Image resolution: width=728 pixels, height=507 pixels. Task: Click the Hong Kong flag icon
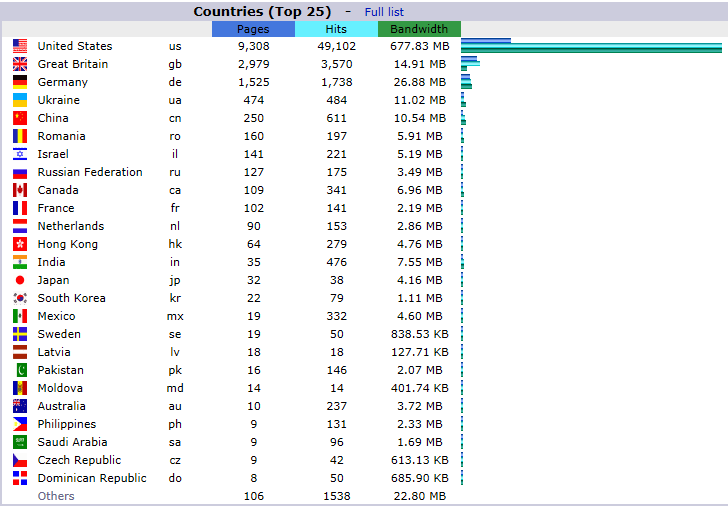[20, 244]
